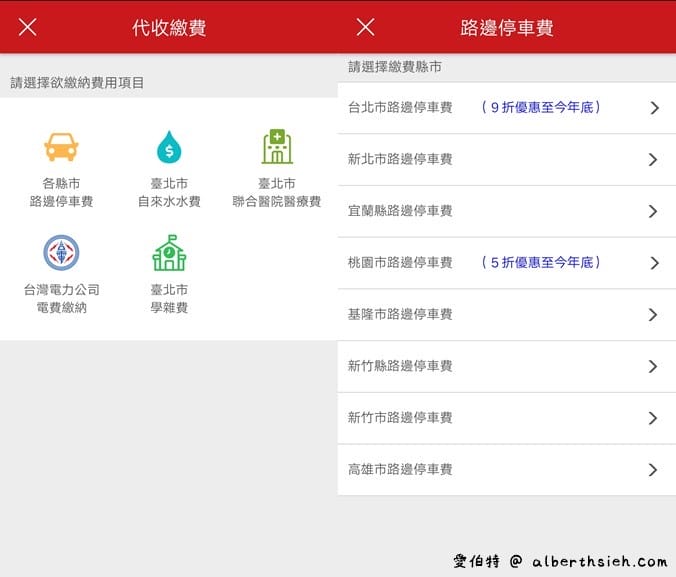Tap the hospital 聯合醫院醫療費 icon
Screen dimensions: 676x577
pyautogui.click(x=277, y=147)
